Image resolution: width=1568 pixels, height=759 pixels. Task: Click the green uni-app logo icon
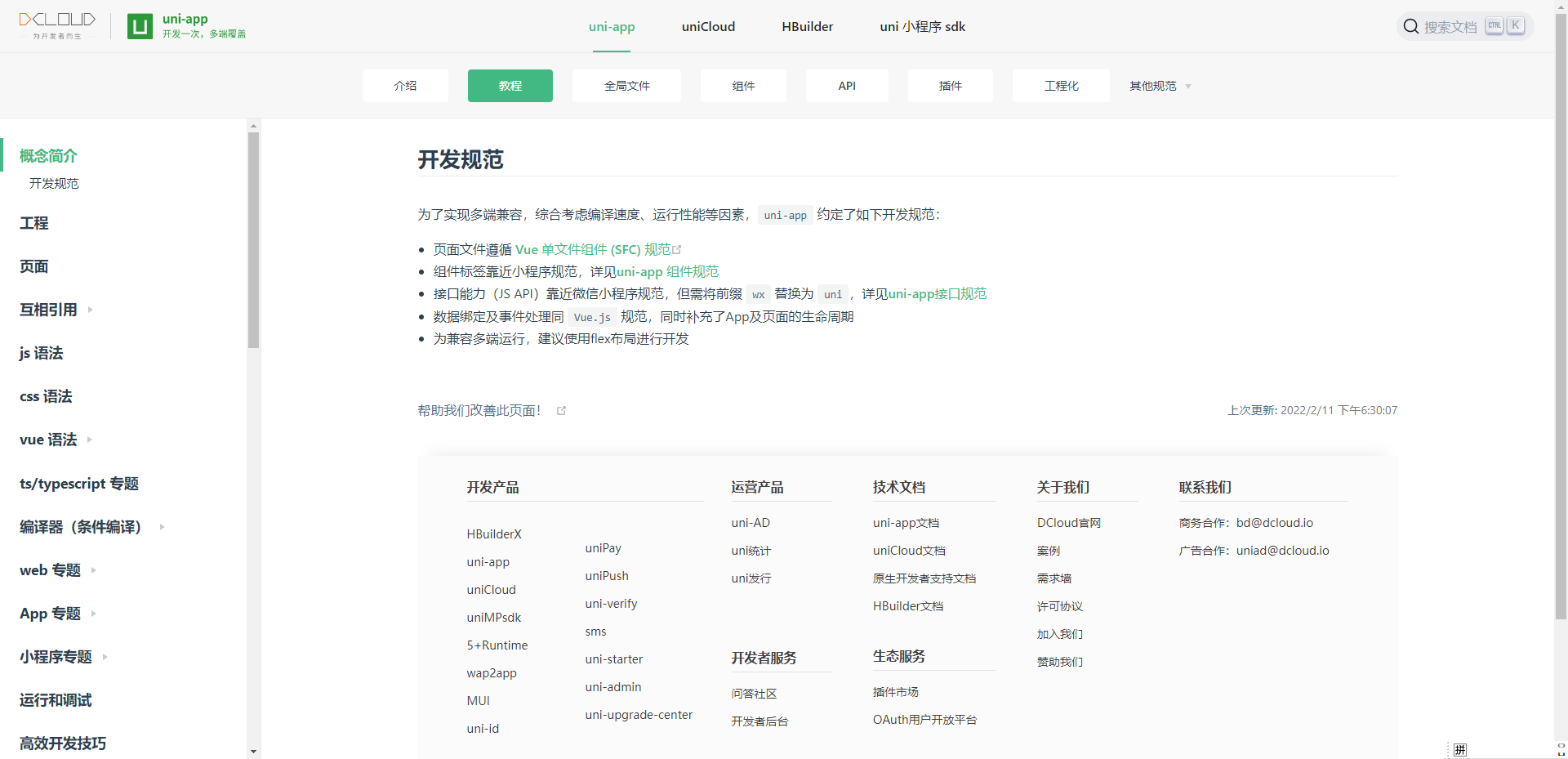(139, 26)
